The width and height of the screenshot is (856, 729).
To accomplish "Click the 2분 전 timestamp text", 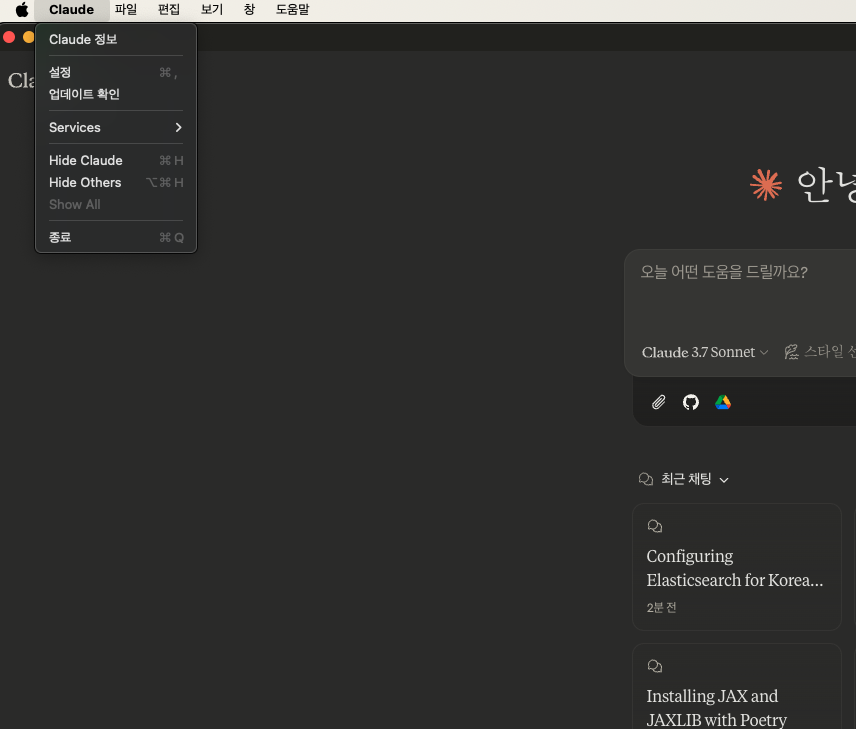I will click(x=661, y=608).
